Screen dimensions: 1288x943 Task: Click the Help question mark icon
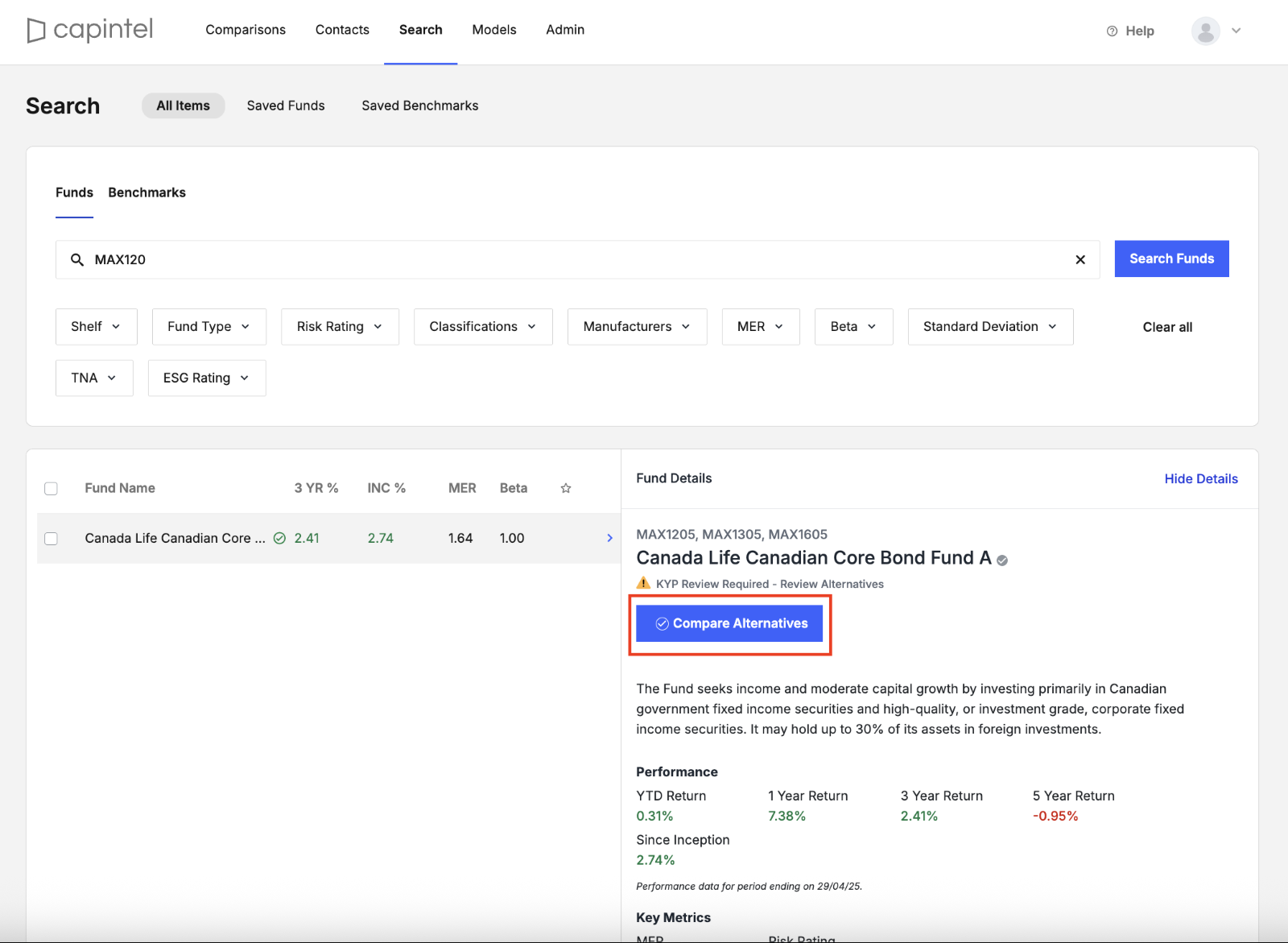point(1112,31)
